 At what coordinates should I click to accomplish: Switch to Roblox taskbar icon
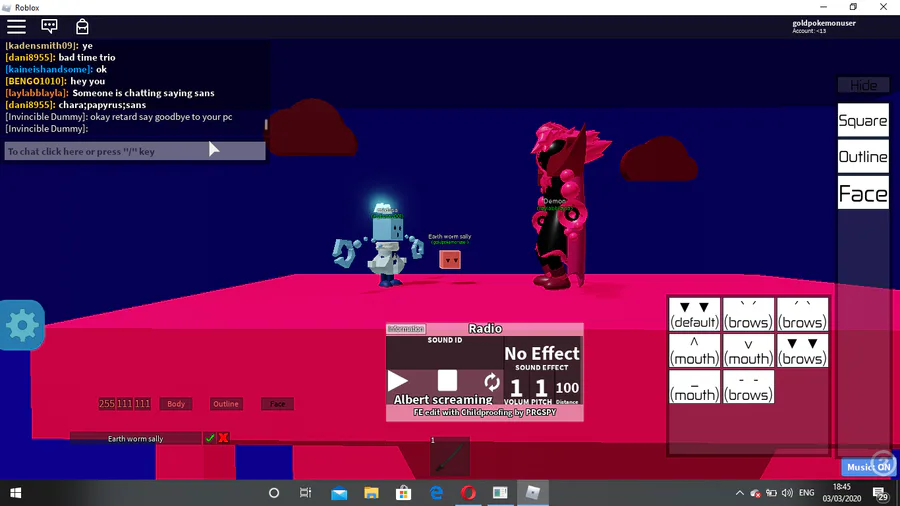click(x=533, y=493)
